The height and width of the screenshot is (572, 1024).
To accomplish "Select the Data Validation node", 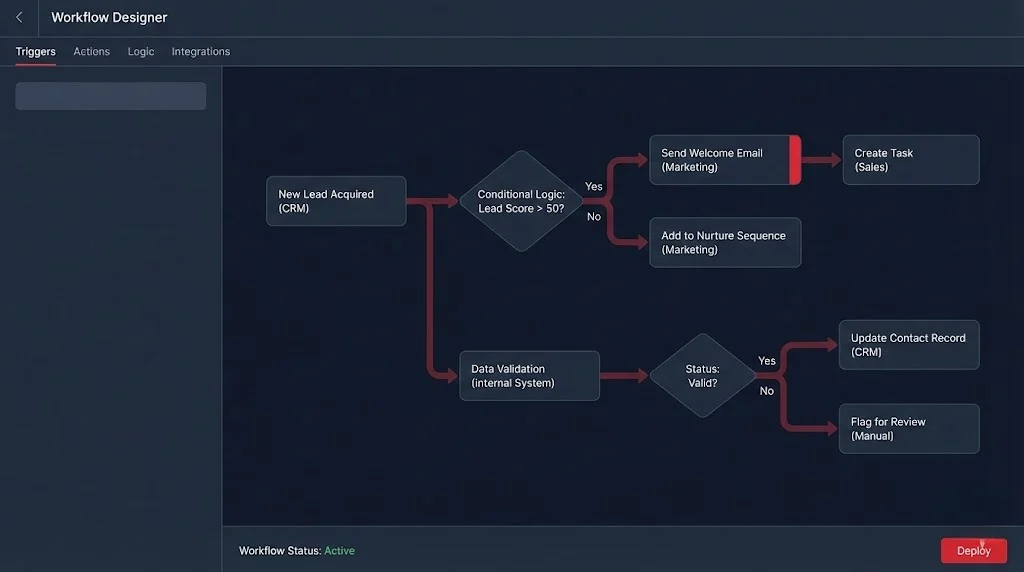I will tap(529, 376).
